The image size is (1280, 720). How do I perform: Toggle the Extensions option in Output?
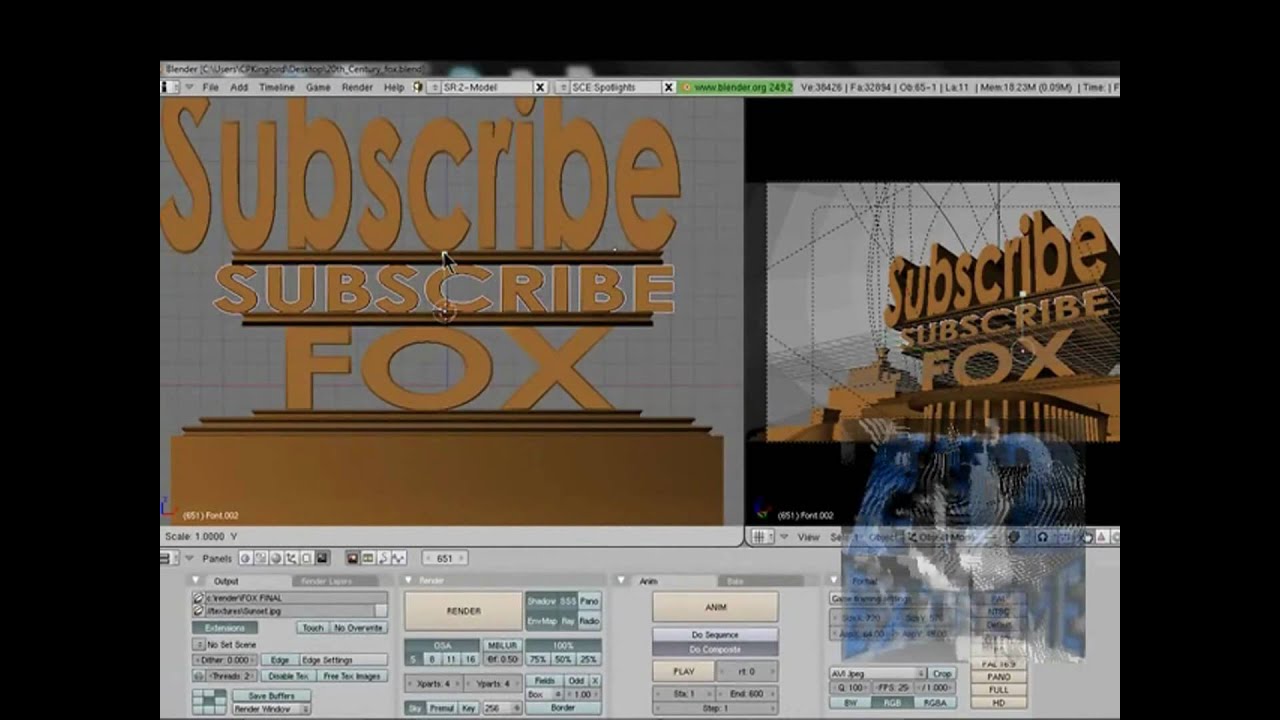(x=225, y=628)
